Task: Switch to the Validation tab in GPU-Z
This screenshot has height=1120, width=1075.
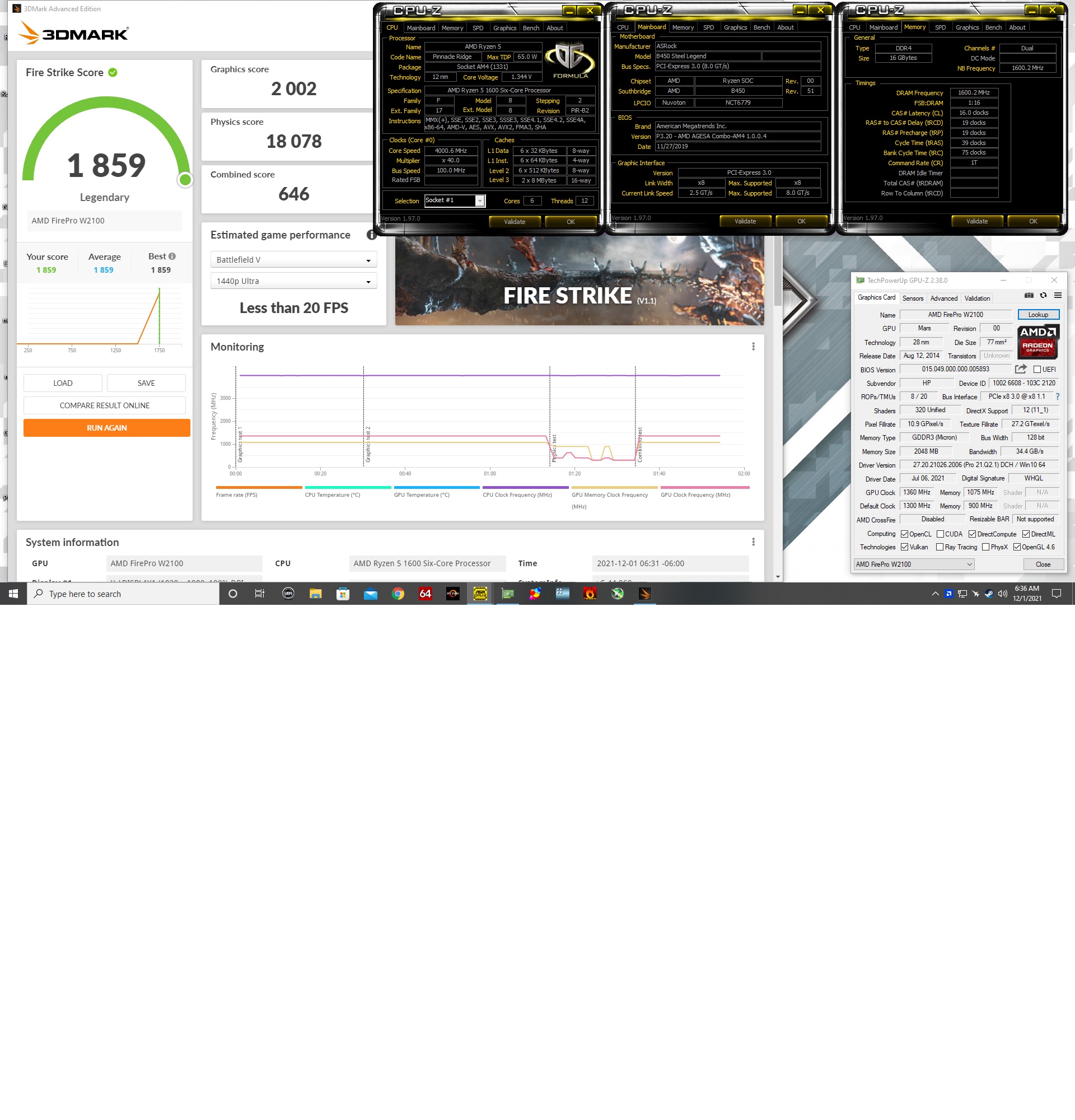Action: coord(977,298)
